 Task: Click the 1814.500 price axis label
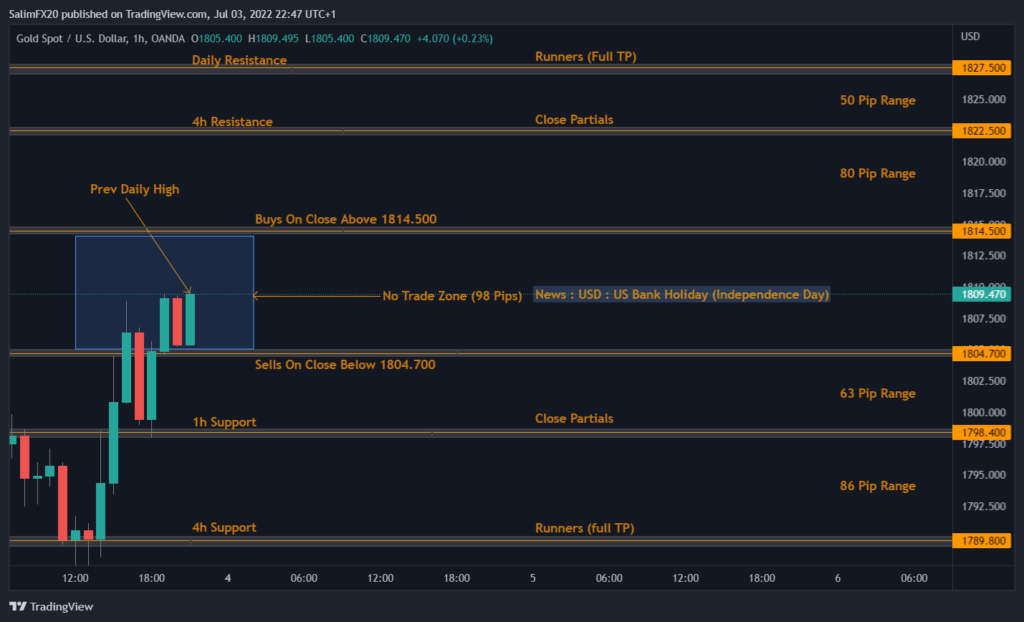point(984,231)
